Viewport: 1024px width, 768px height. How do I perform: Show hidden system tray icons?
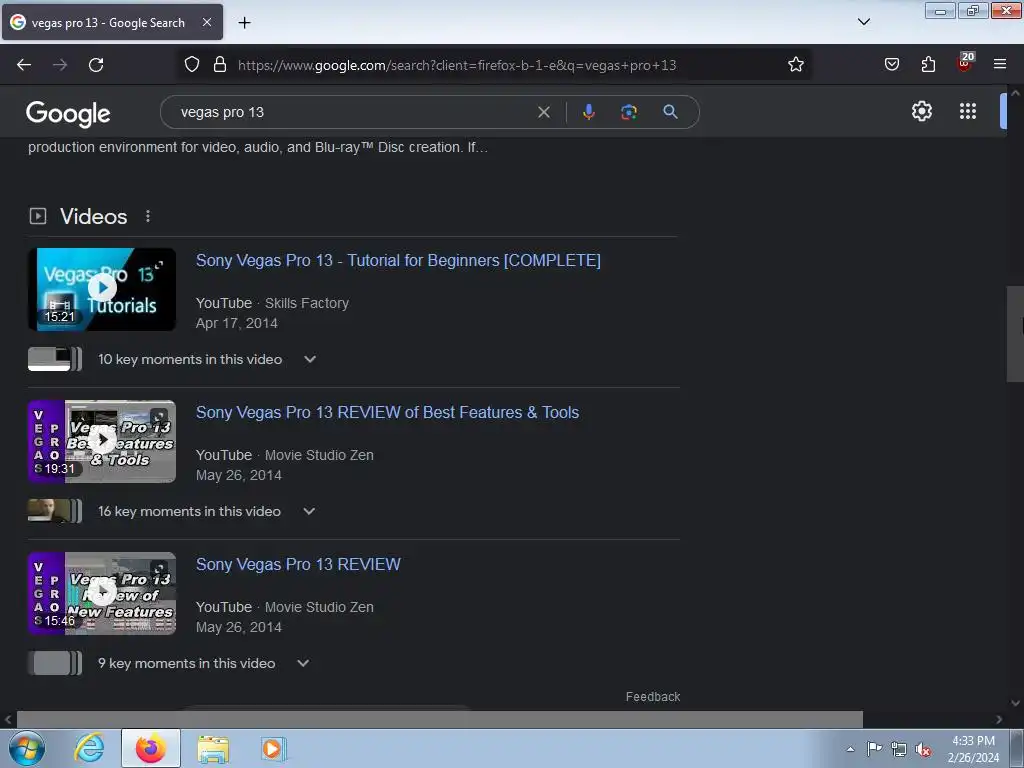[x=850, y=749]
